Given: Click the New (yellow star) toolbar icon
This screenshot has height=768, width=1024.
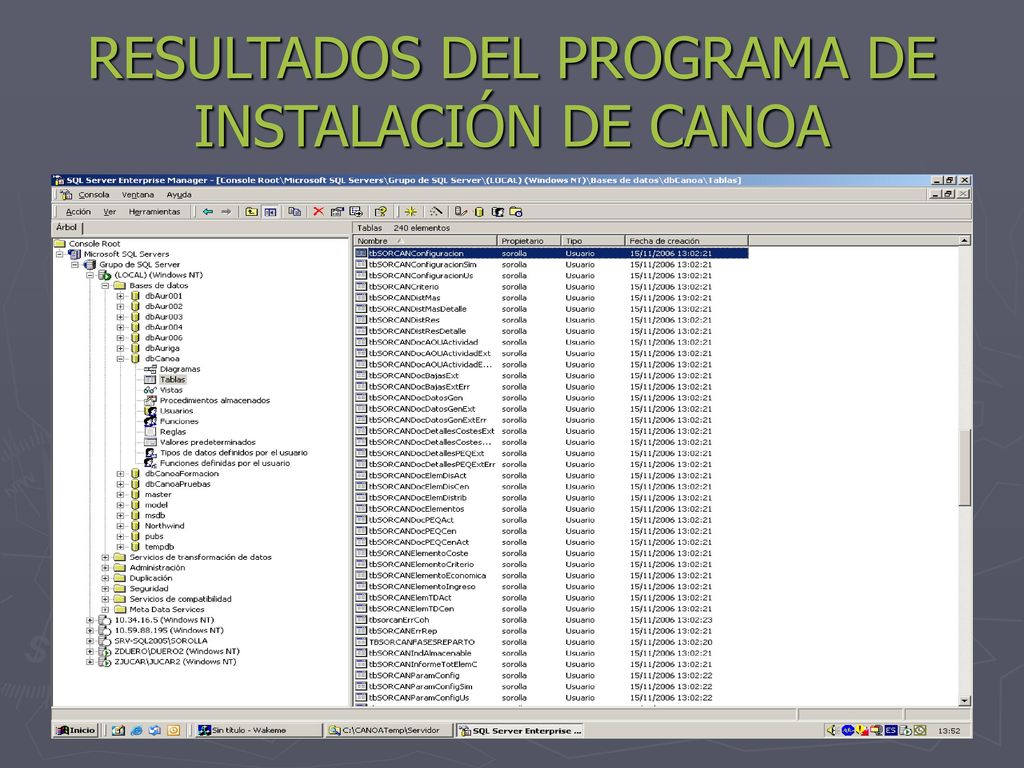Looking at the screenshot, I should [x=410, y=212].
